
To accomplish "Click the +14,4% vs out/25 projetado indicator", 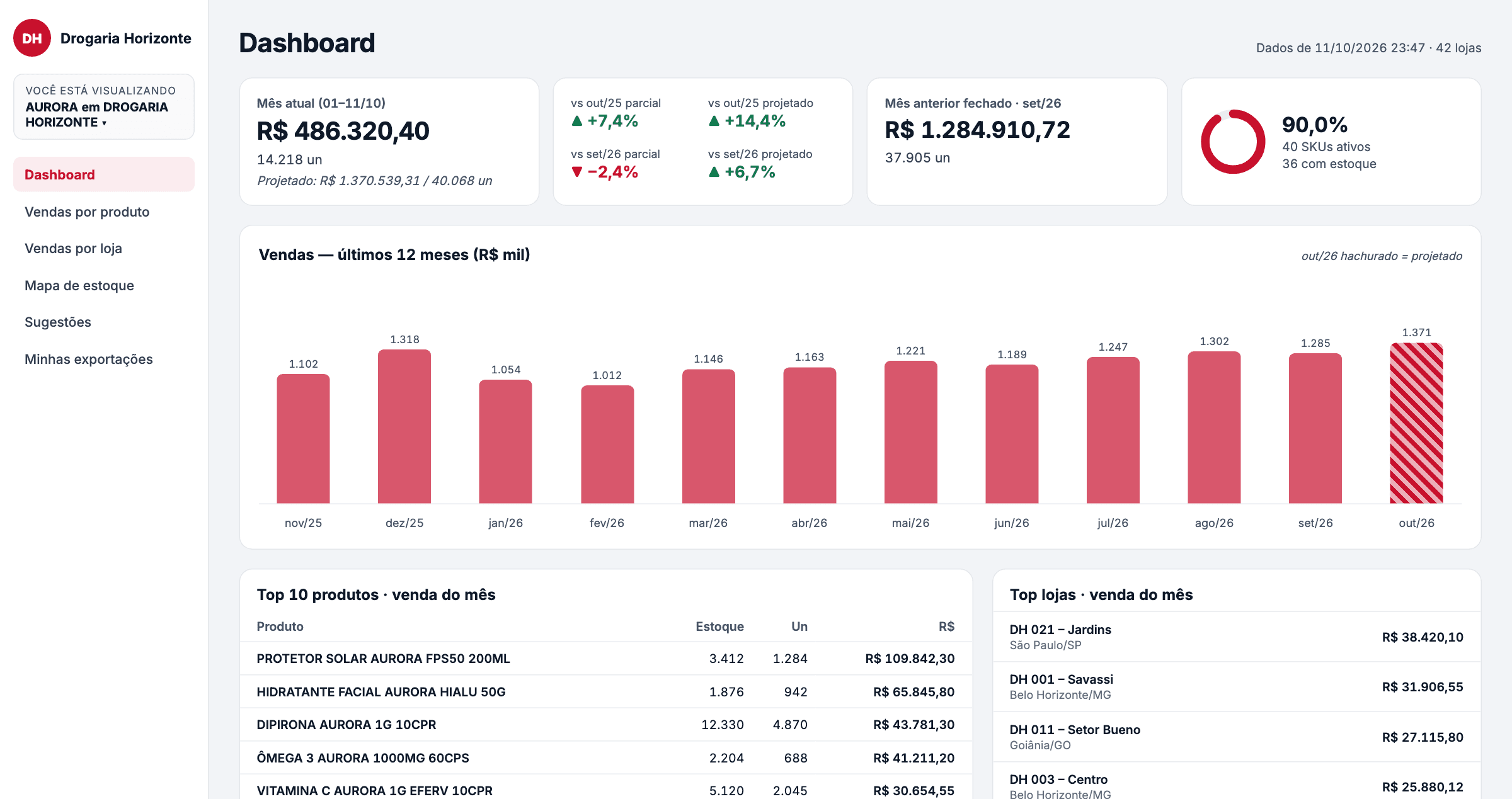I will click(747, 121).
